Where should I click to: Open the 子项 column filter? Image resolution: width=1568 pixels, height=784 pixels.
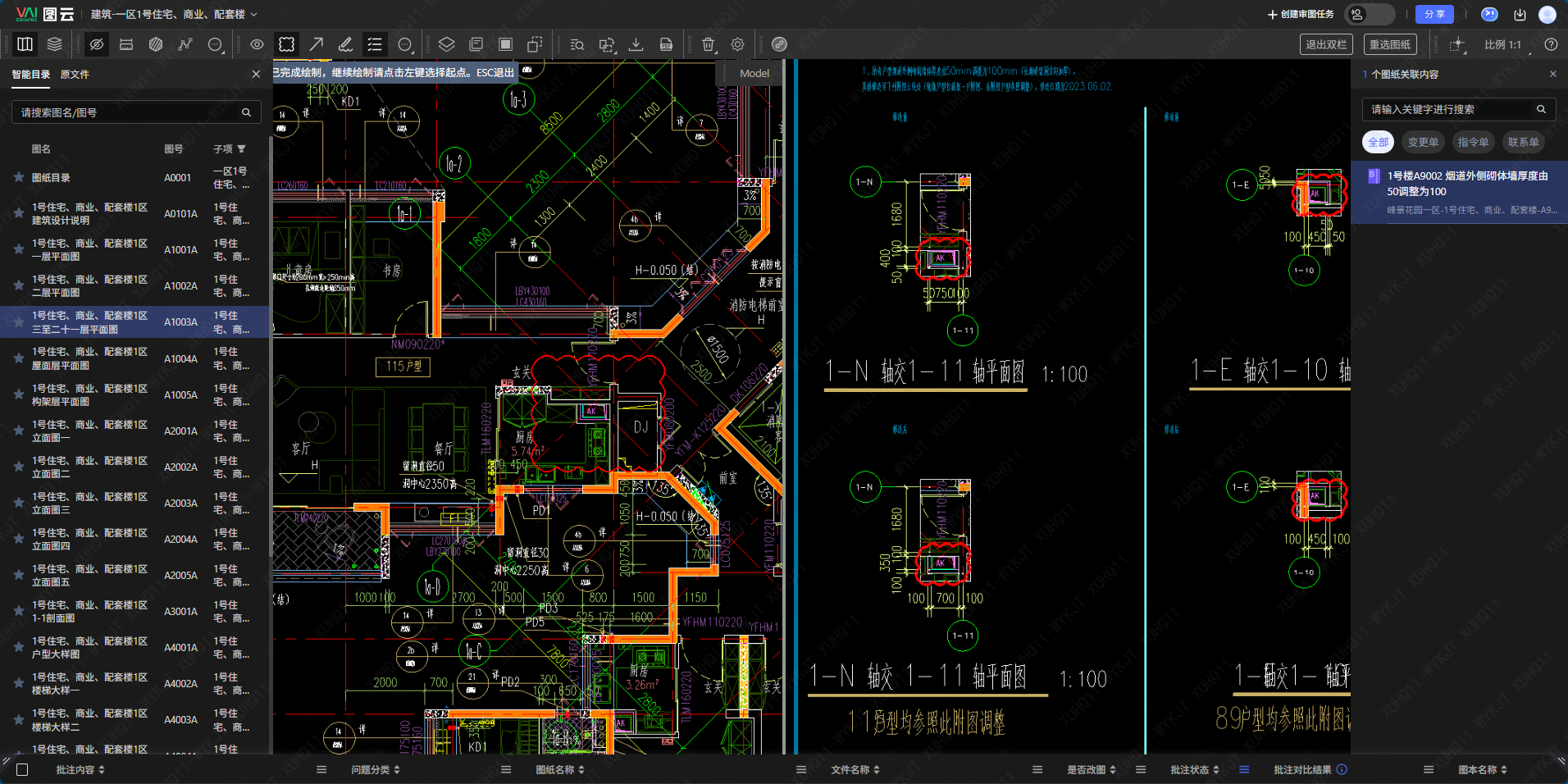[241, 149]
